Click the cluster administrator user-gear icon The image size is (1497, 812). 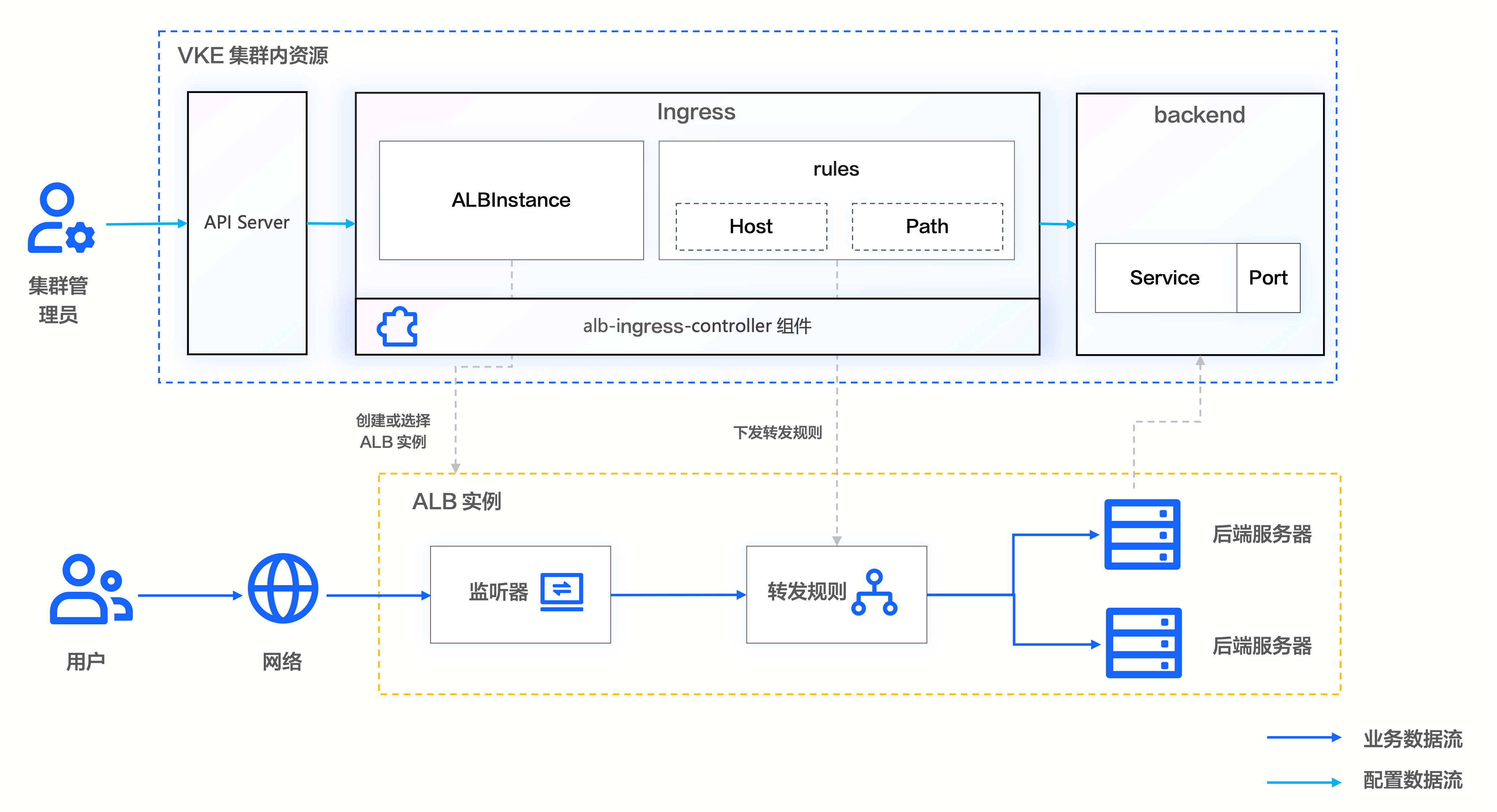pyautogui.click(x=61, y=218)
